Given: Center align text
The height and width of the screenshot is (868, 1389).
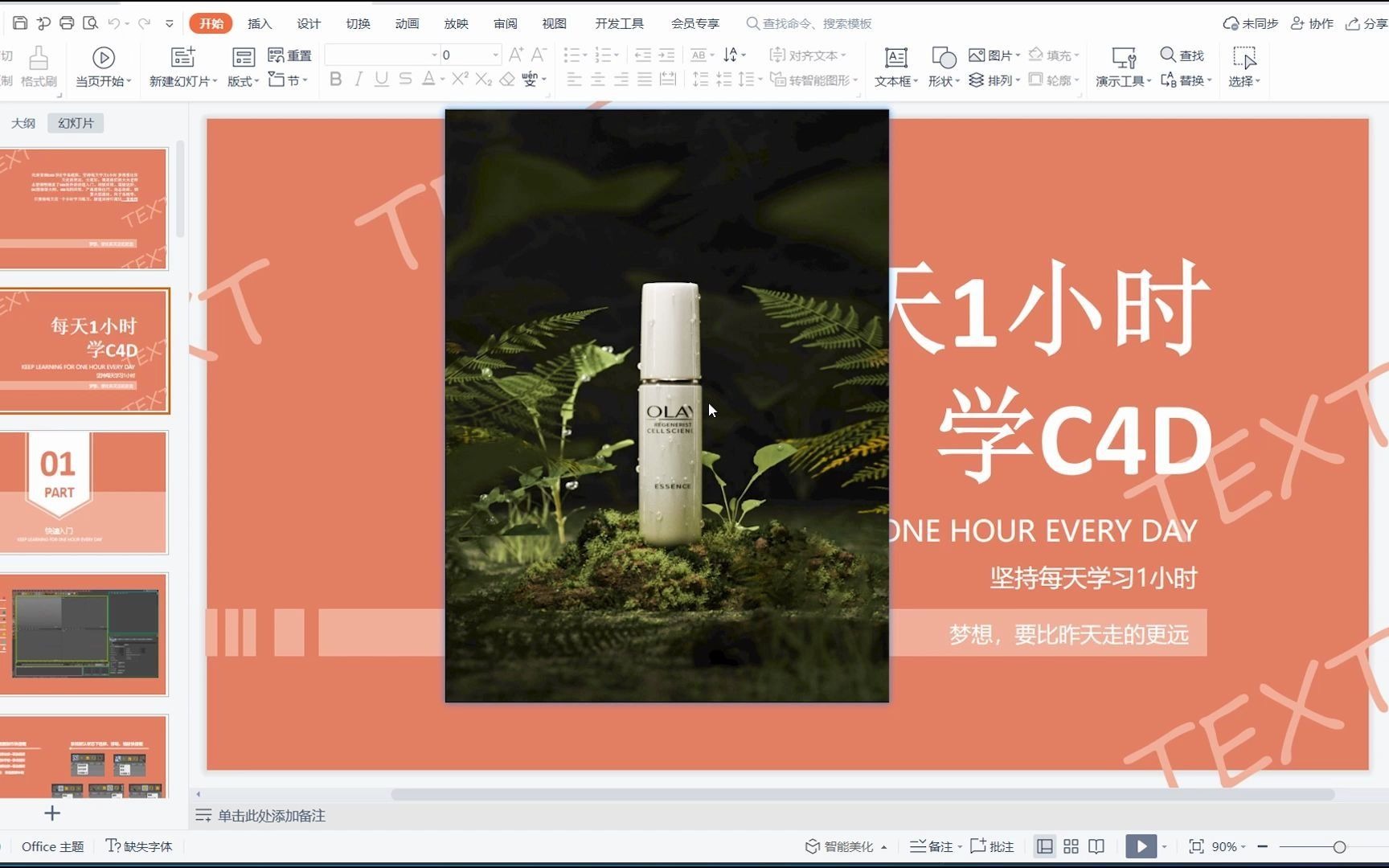Looking at the screenshot, I should pos(597,79).
